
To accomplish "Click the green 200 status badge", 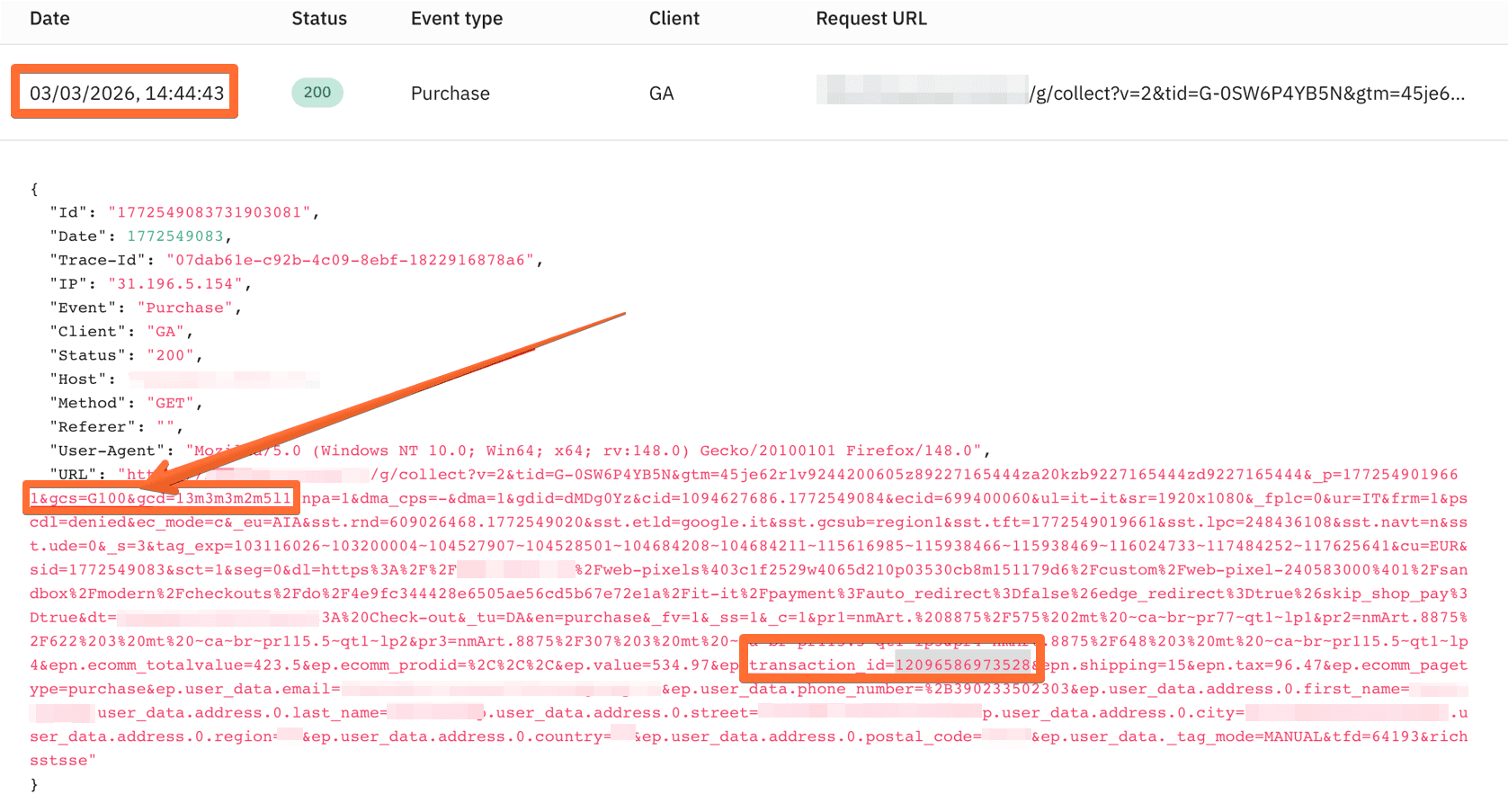I will pos(317,92).
